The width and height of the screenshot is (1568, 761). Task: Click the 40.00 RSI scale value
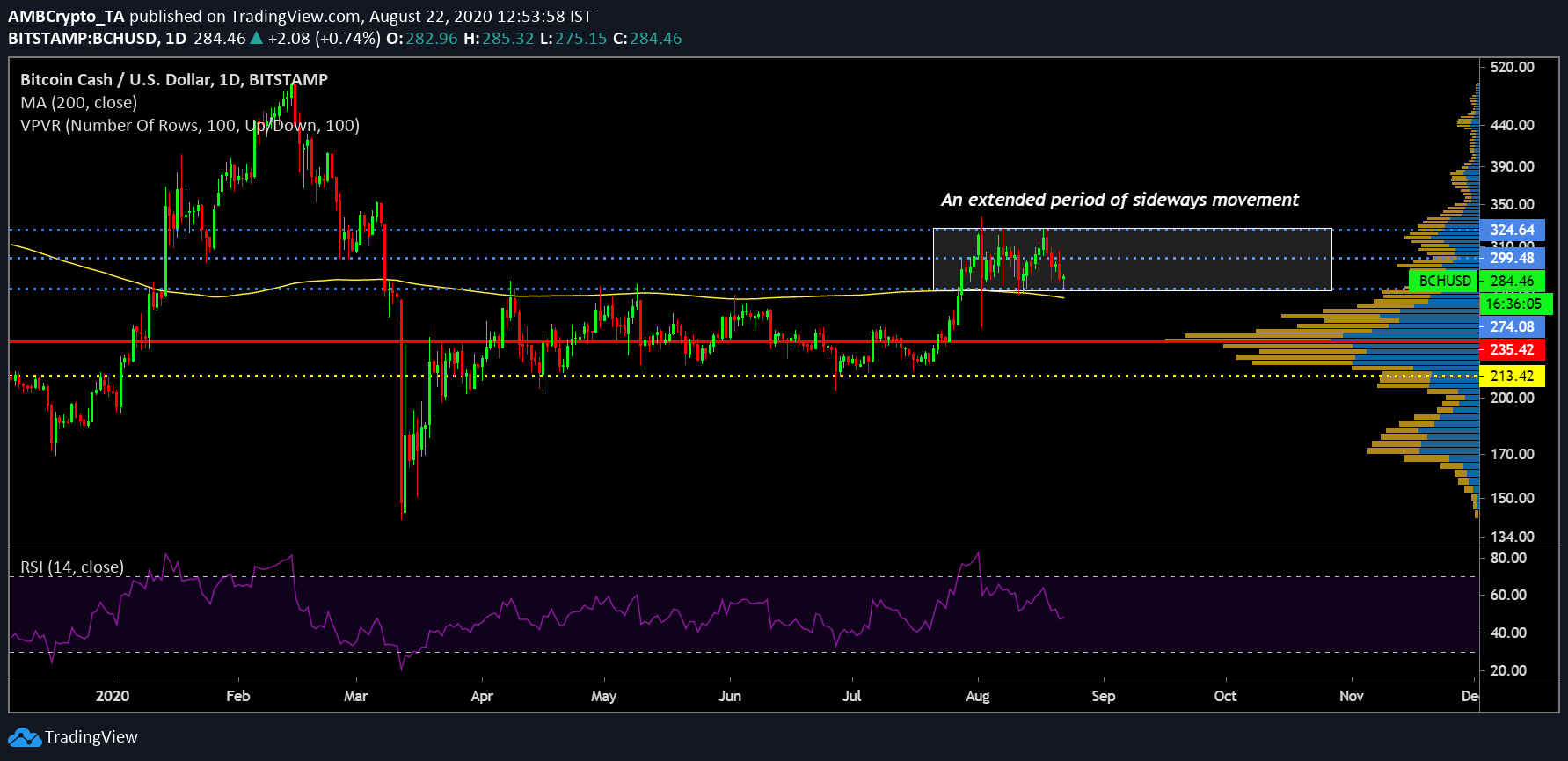coord(1509,633)
